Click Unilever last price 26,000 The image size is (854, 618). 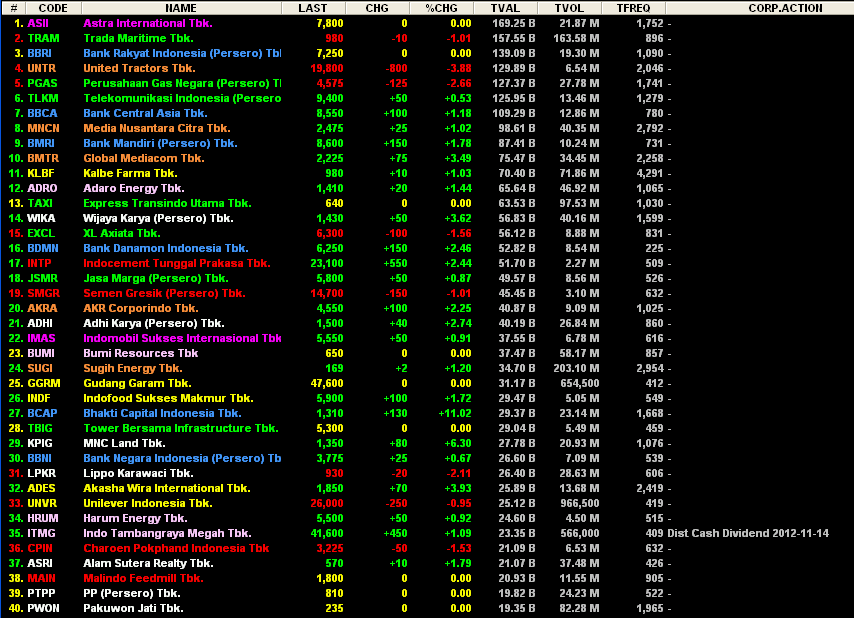coord(327,503)
